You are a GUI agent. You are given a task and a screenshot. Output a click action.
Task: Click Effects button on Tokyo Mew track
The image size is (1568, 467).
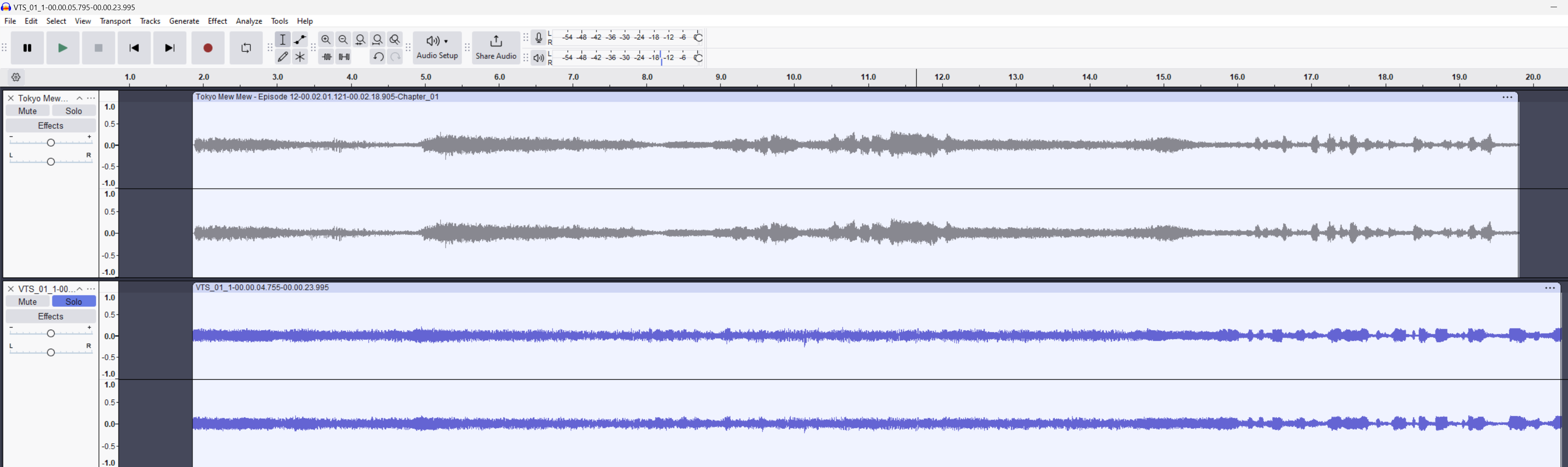point(50,126)
